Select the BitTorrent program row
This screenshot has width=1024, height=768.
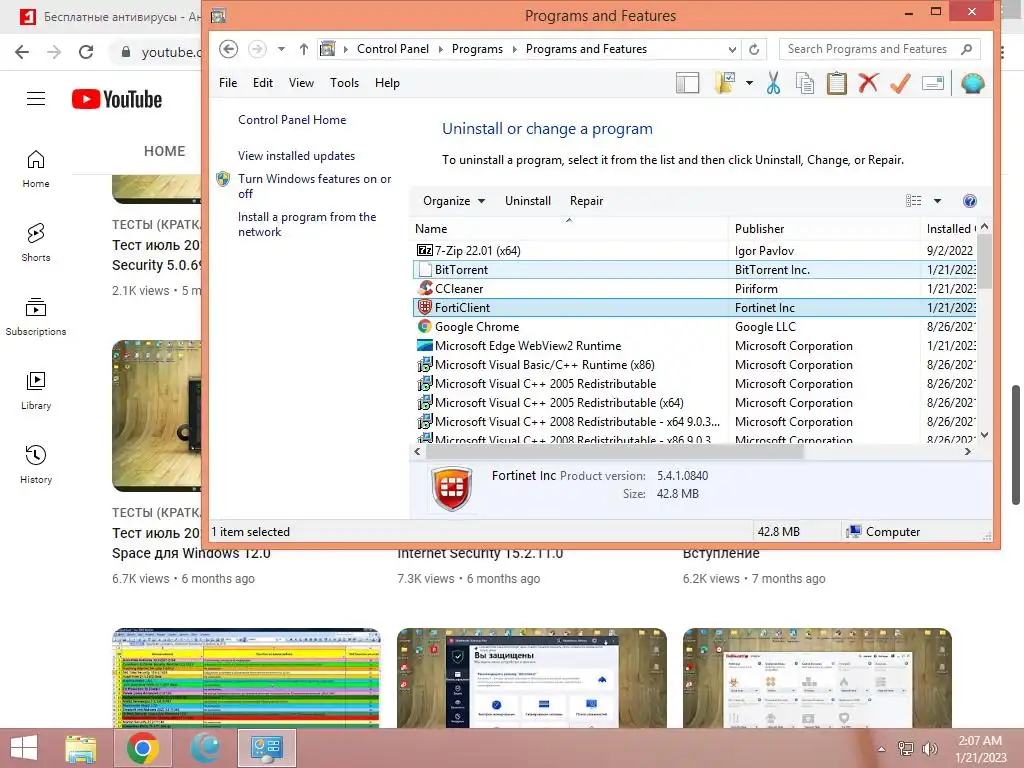pyautogui.click(x=694, y=270)
